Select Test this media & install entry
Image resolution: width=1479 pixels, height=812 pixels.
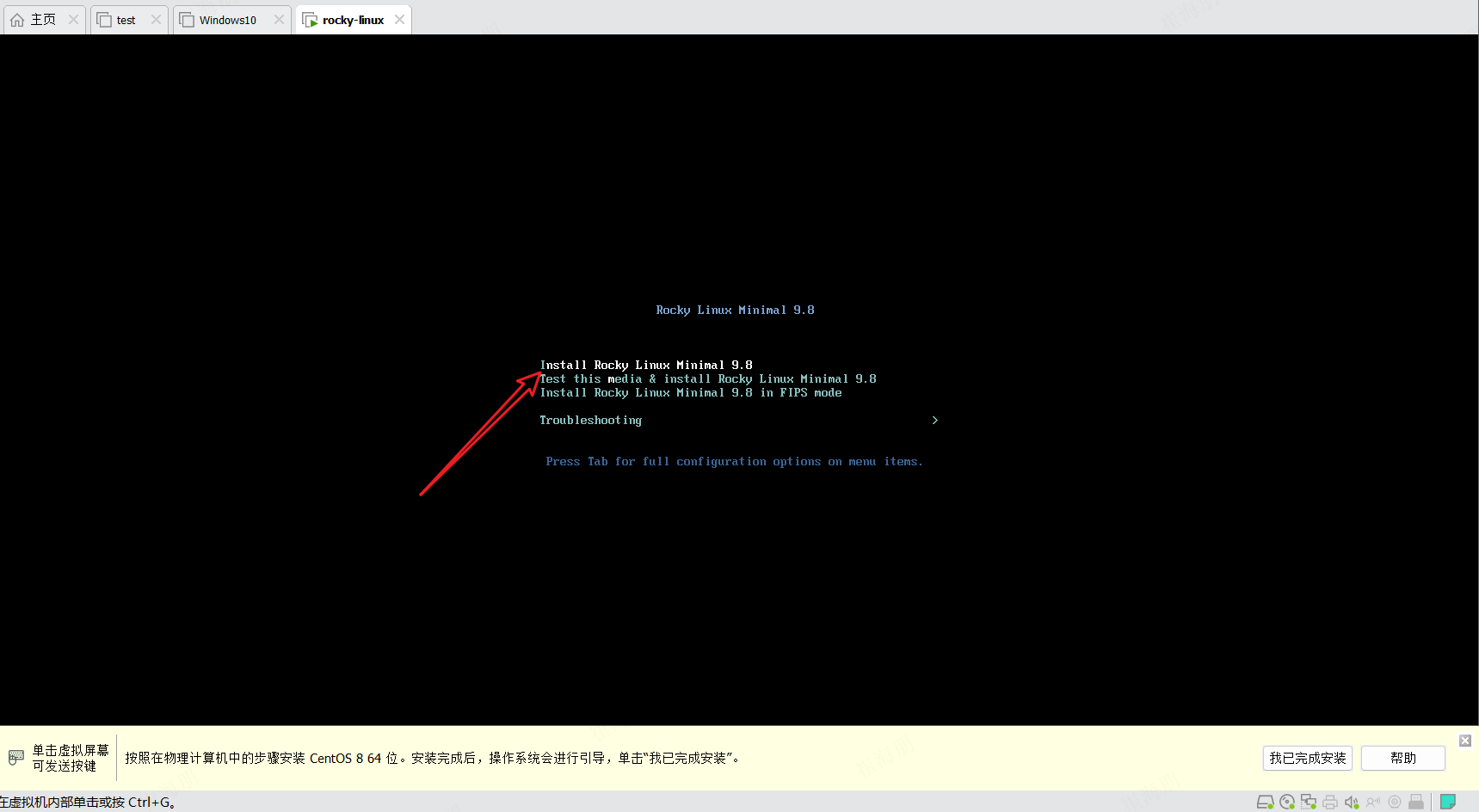pyautogui.click(x=708, y=378)
